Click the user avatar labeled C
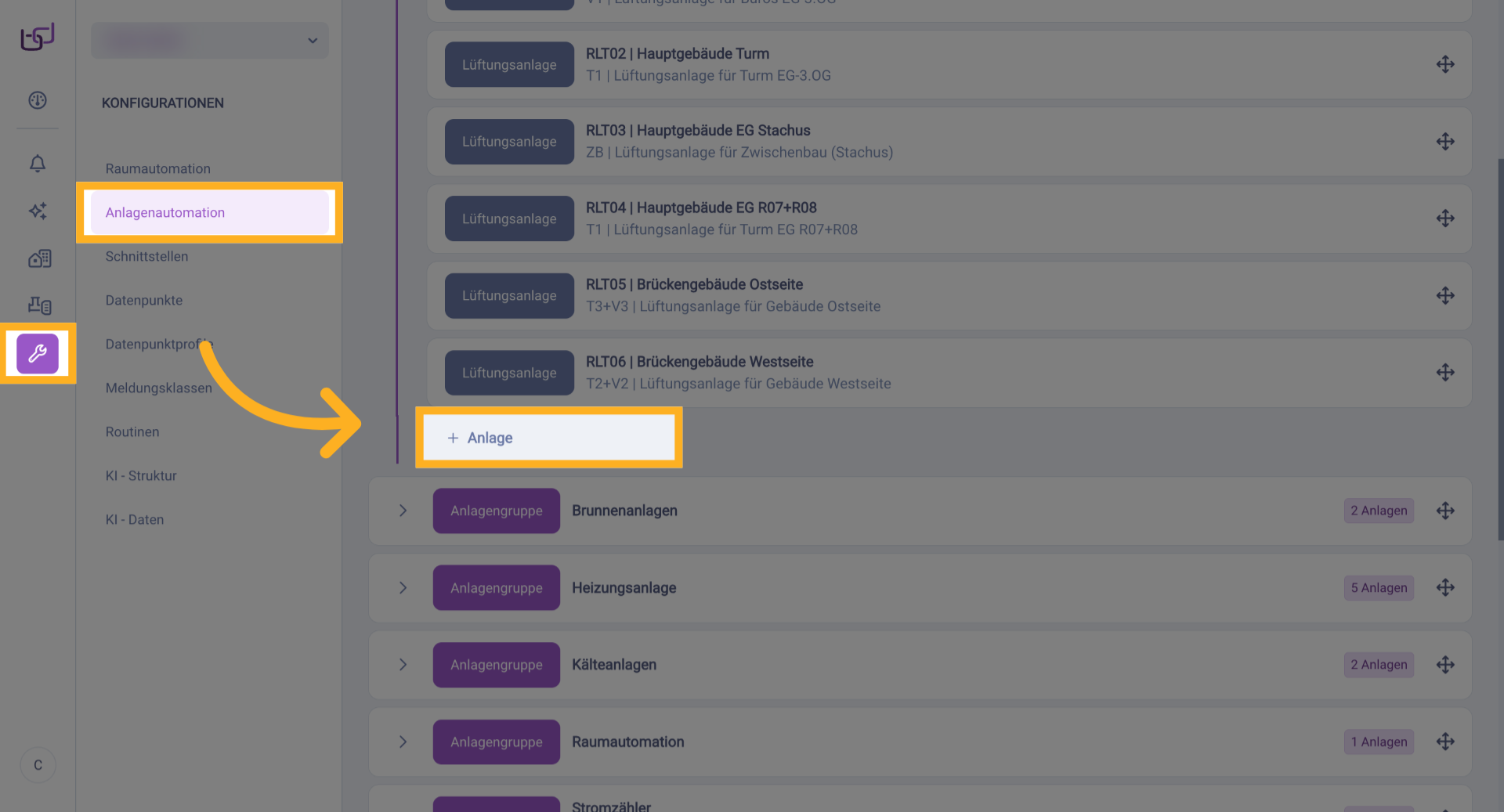Image resolution: width=1504 pixels, height=812 pixels. point(38,765)
